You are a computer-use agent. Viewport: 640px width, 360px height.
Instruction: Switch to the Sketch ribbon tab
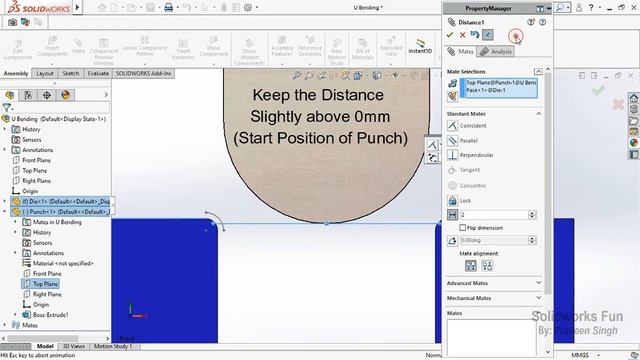(71, 73)
